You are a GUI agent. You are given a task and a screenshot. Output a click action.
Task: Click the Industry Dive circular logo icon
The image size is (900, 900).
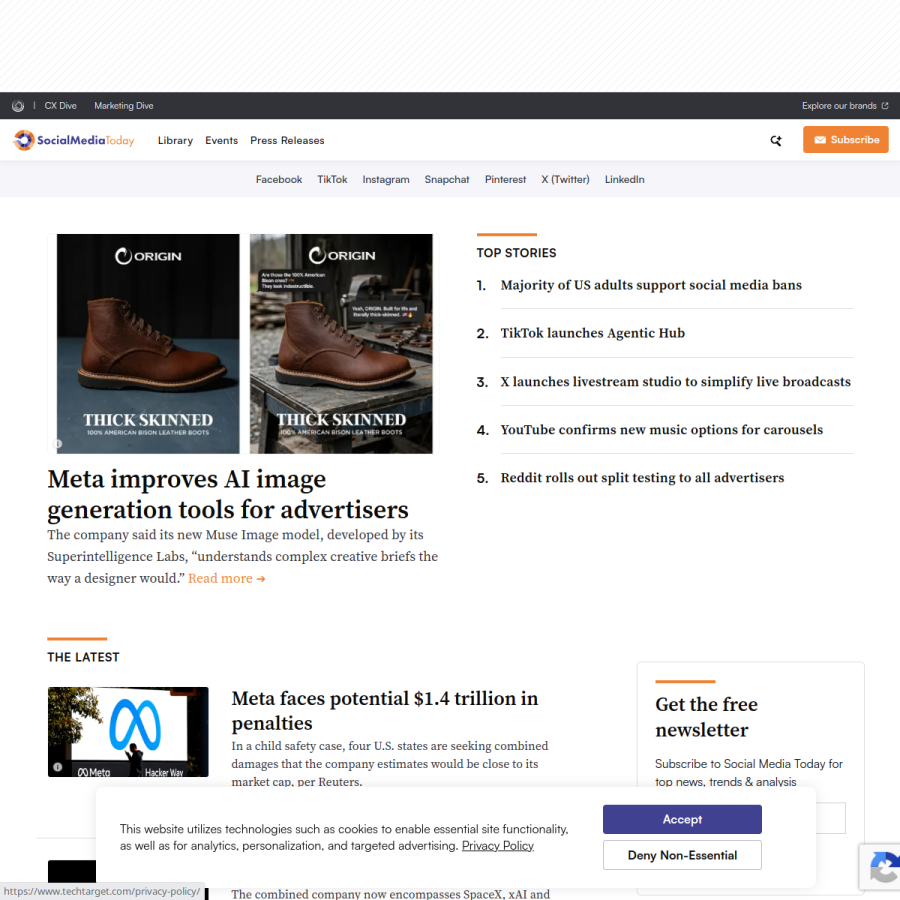pos(18,106)
